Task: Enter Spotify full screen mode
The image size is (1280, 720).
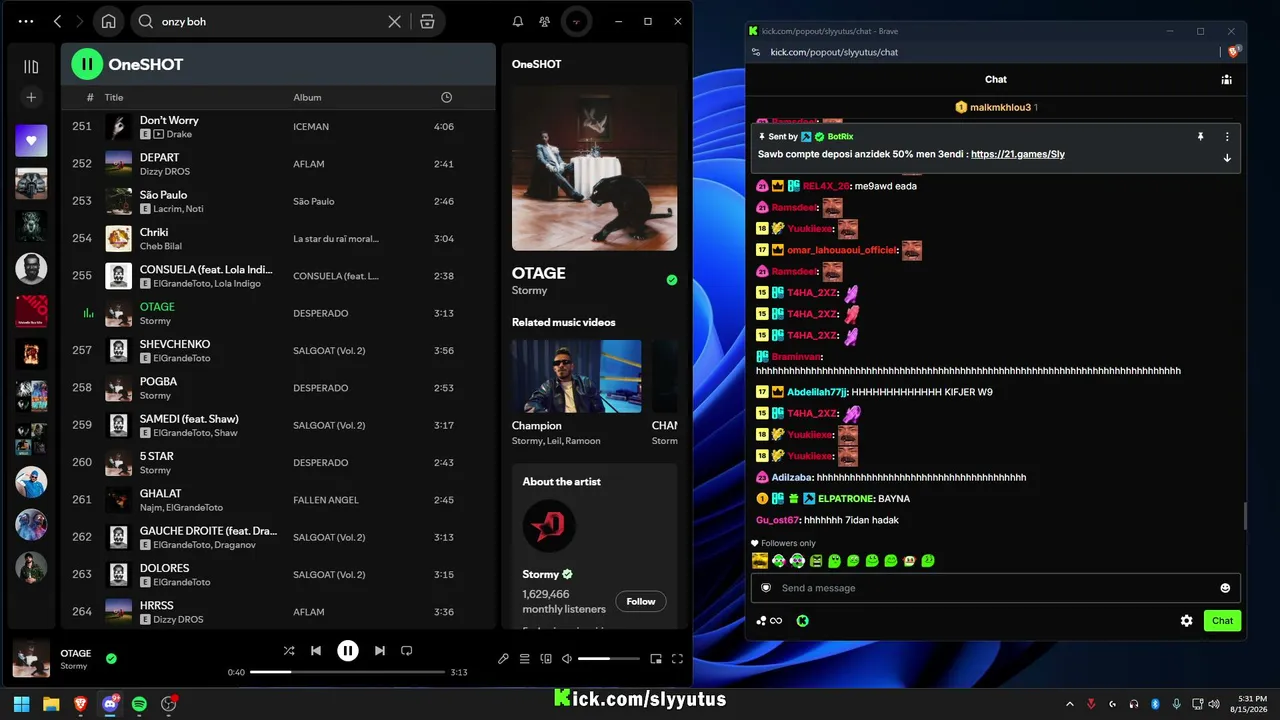Action: coord(677,659)
